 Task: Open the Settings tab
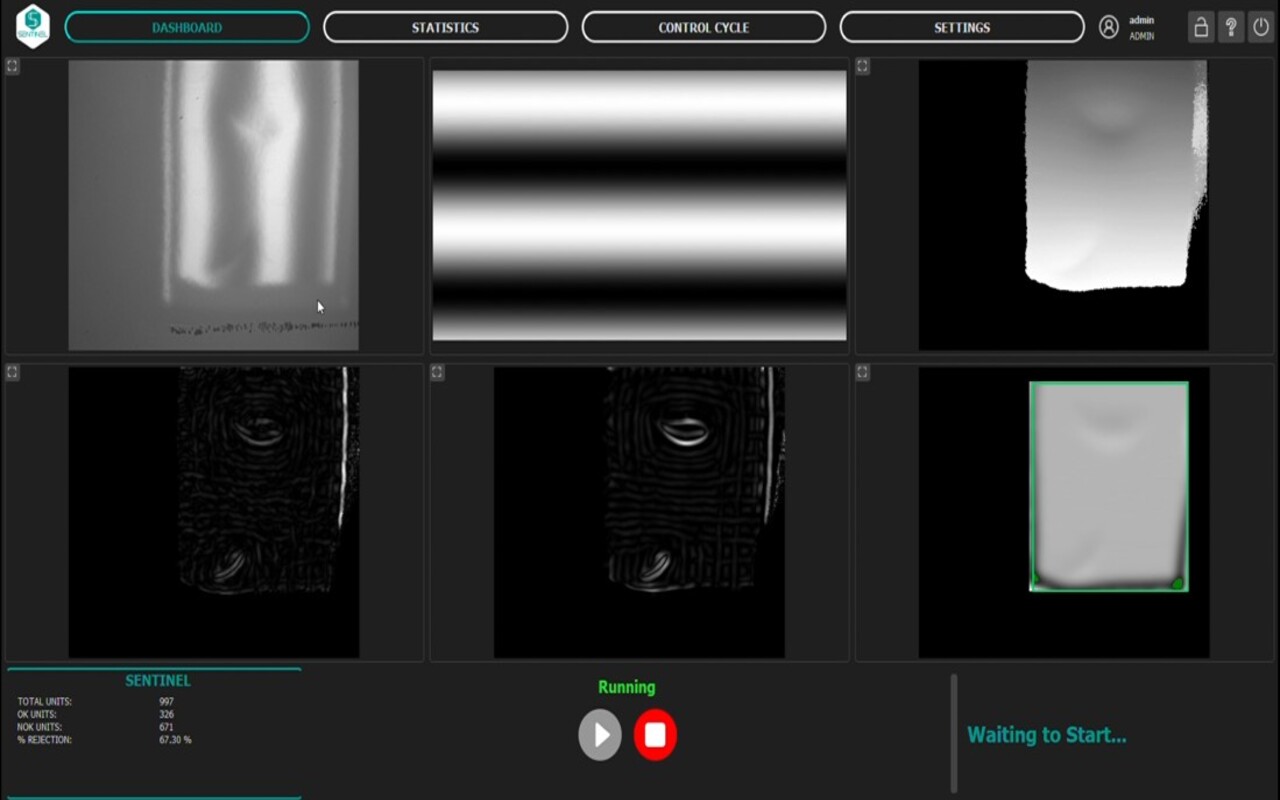(x=961, y=27)
